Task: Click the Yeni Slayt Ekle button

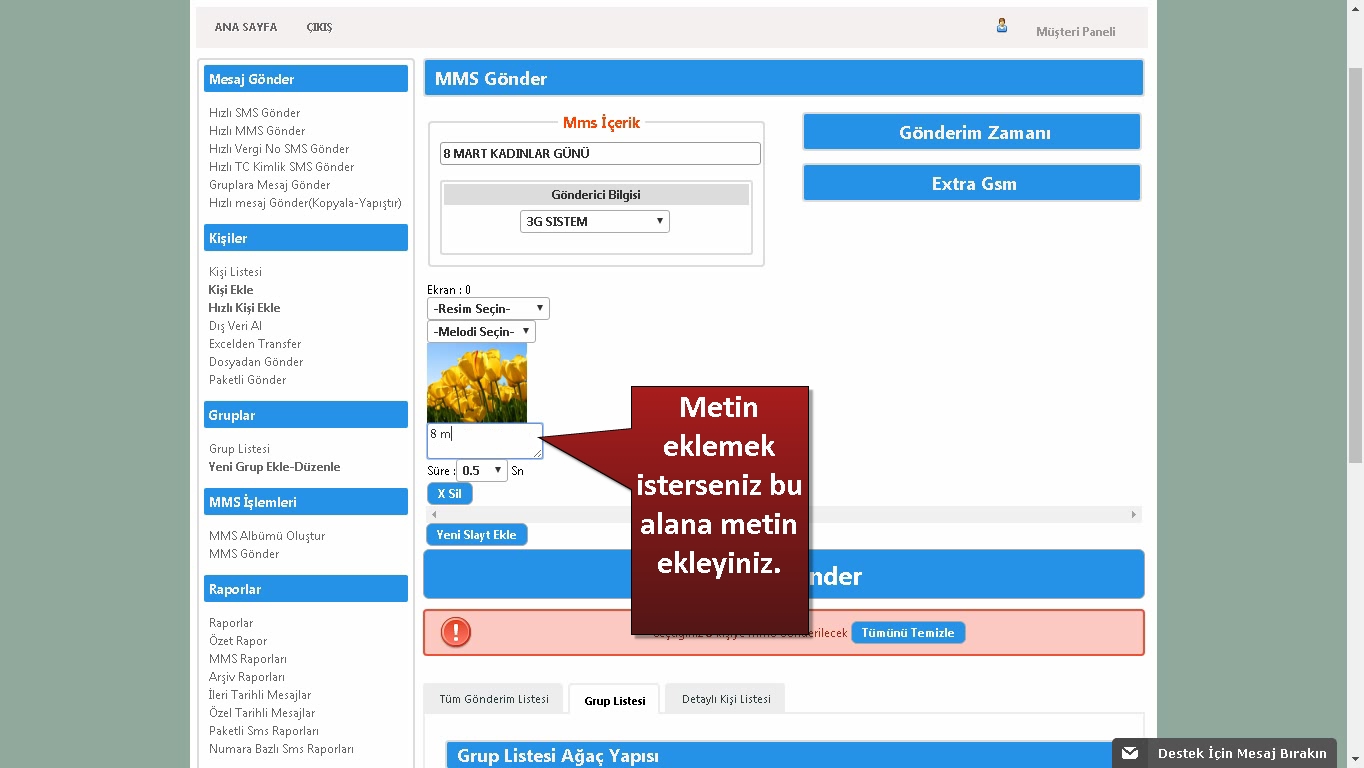Action: point(476,535)
